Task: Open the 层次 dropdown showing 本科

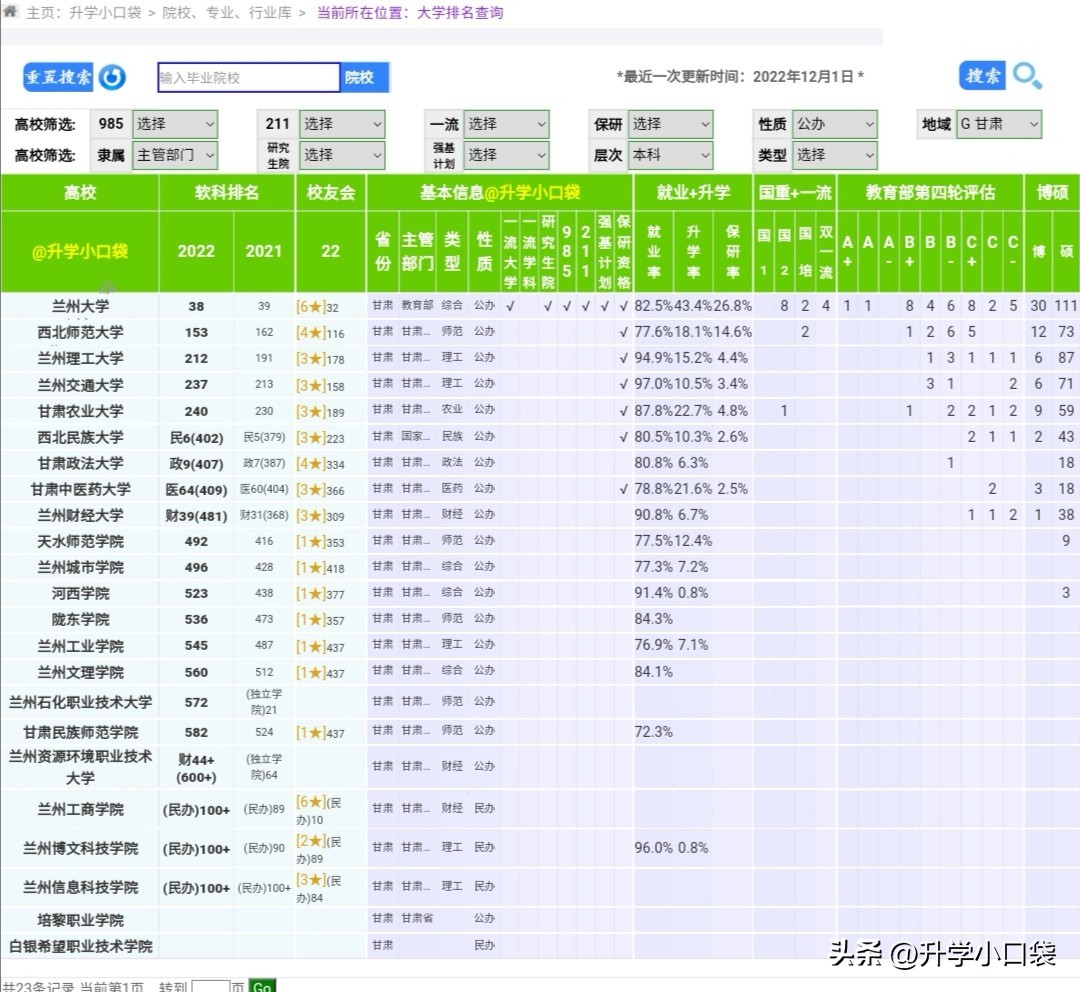Action: tap(670, 155)
